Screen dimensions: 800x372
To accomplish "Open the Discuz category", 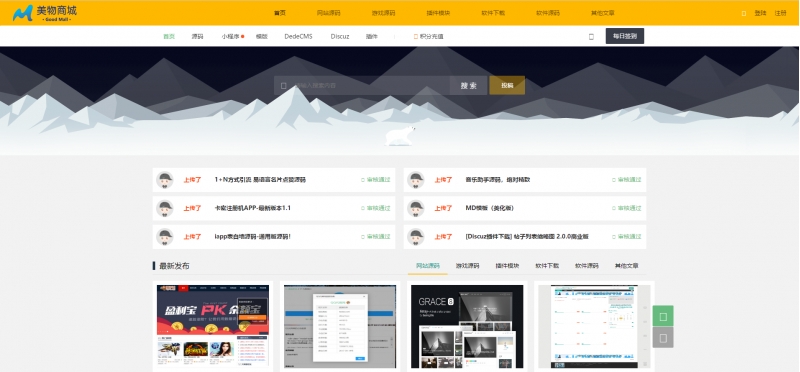I will (x=340, y=37).
